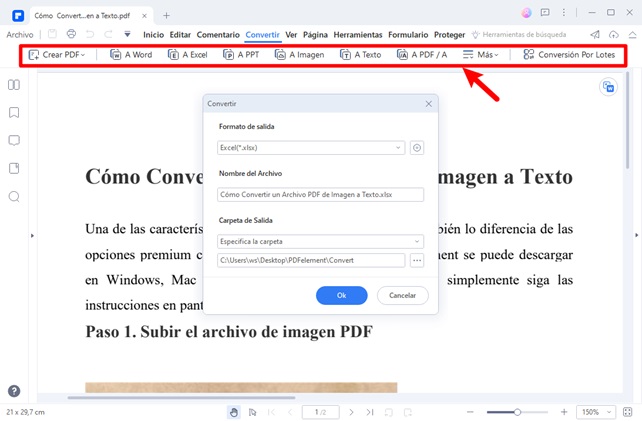Switch to the Inicio tab
This screenshot has height=421, width=642.
[154, 35]
